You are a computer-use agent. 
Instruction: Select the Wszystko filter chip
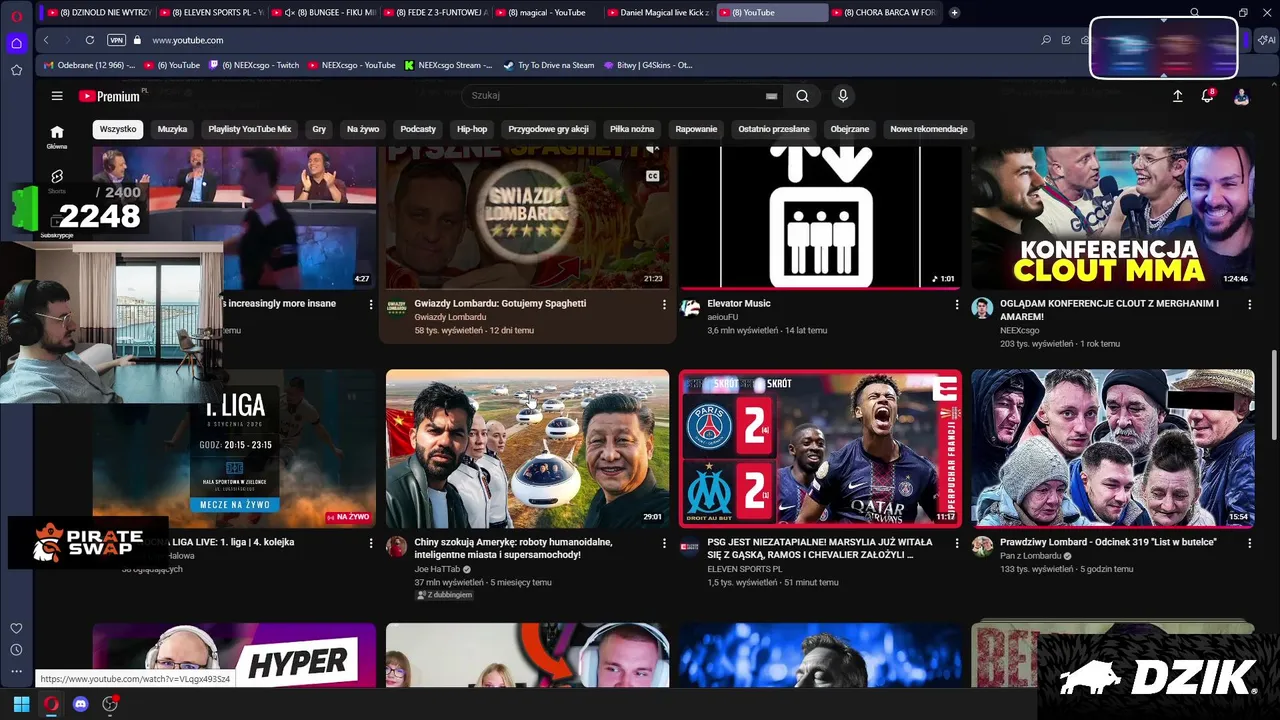pyautogui.click(x=118, y=129)
